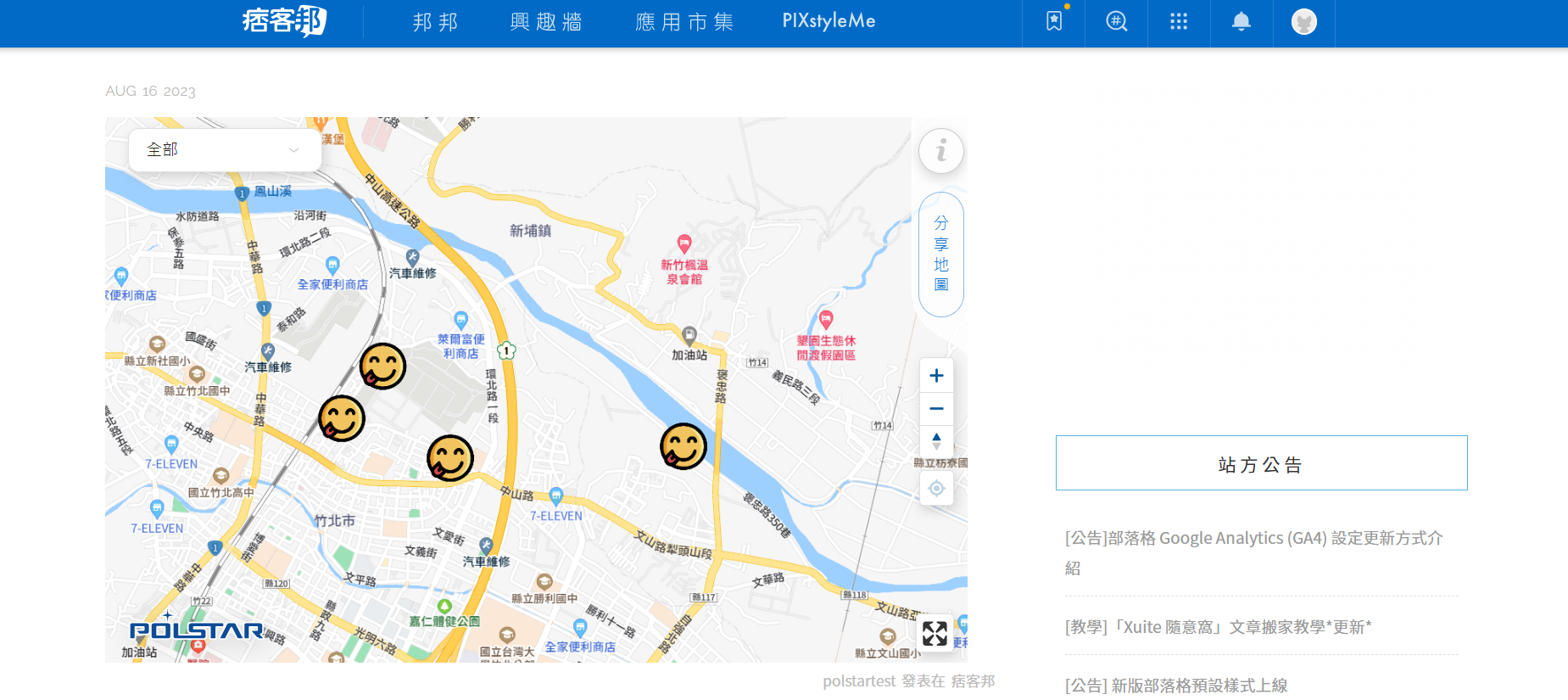Zoom in the map with the plus button
This screenshot has height=700, width=1568.
[937, 375]
